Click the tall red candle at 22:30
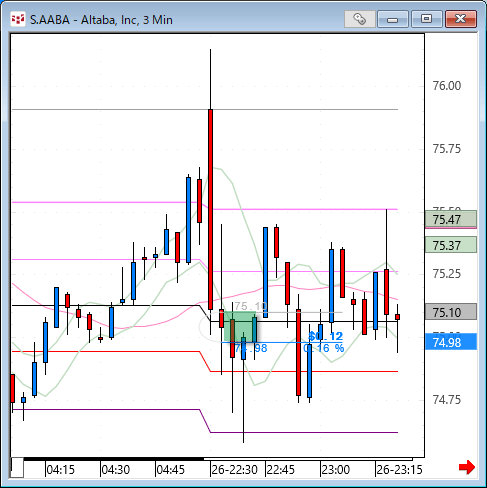This screenshot has width=487, height=488. [x=210, y=209]
